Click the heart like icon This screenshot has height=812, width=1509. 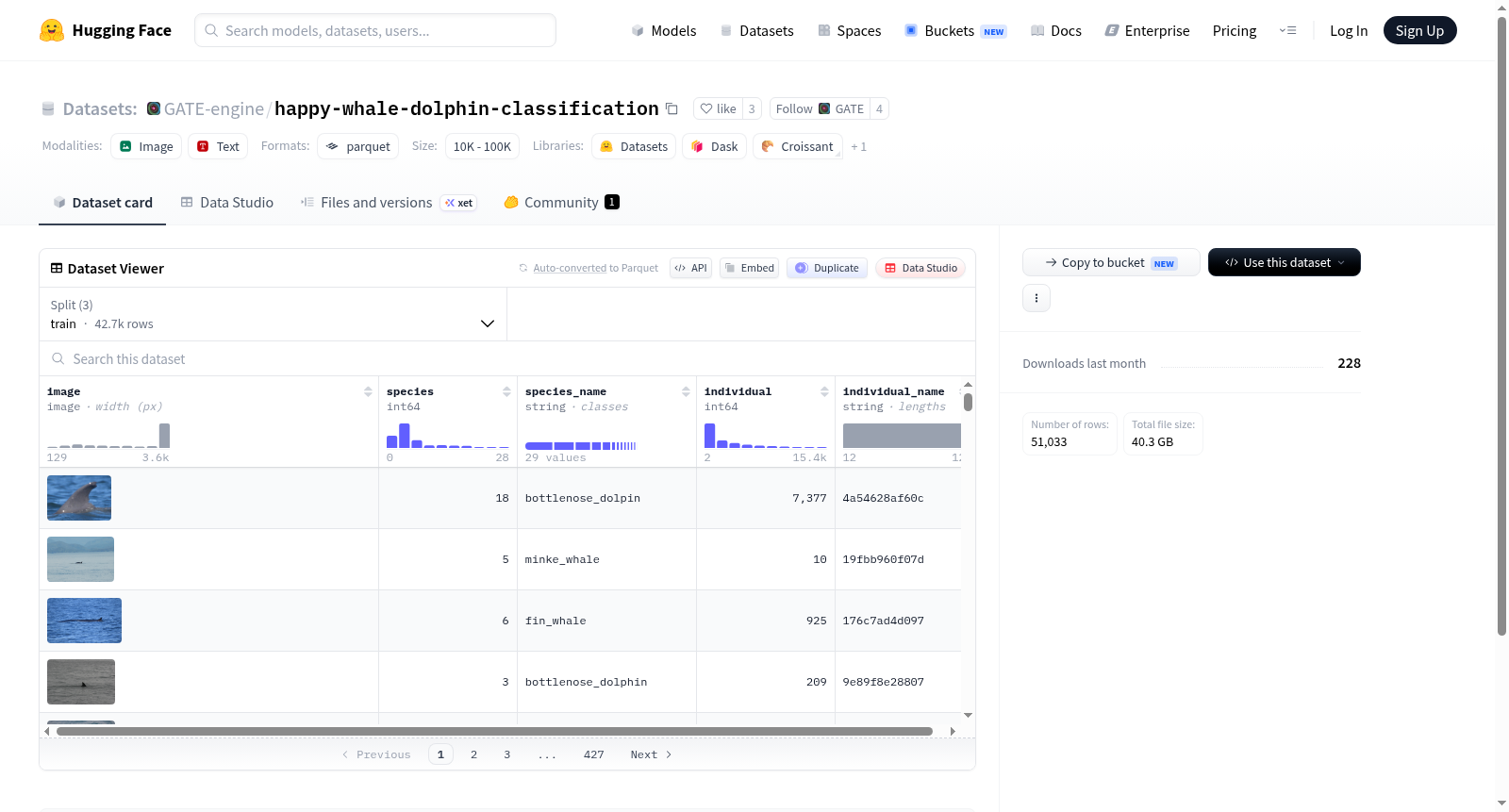click(x=706, y=108)
